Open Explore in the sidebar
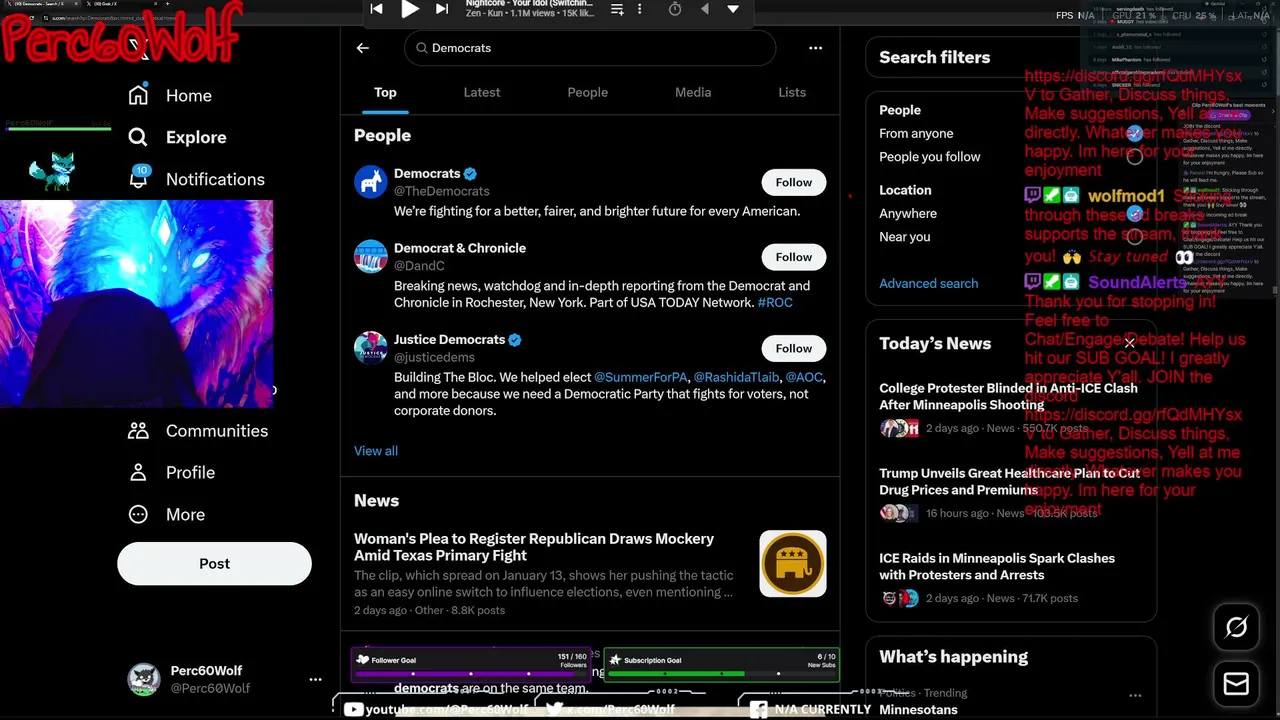 177,137
